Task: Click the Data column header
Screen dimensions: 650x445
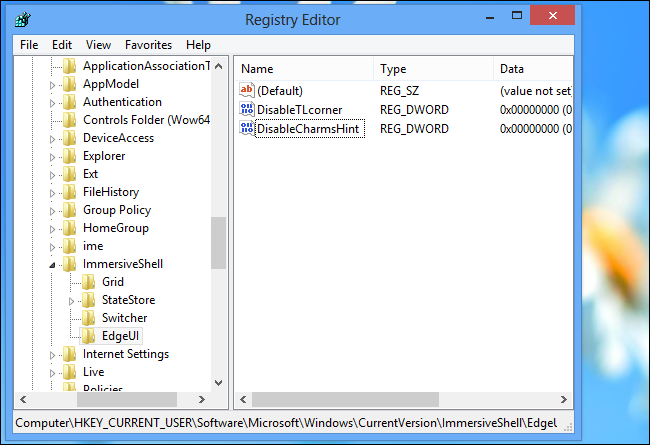Action: [534, 69]
